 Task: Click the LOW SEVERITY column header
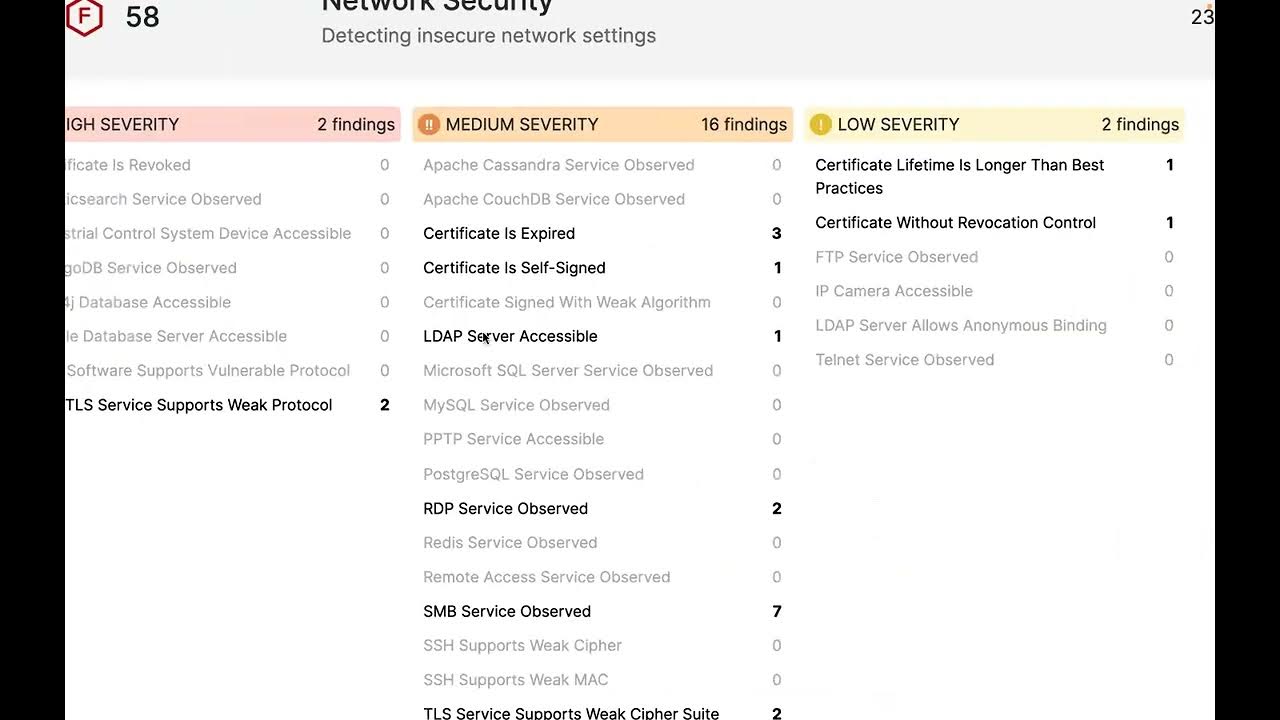coord(994,124)
